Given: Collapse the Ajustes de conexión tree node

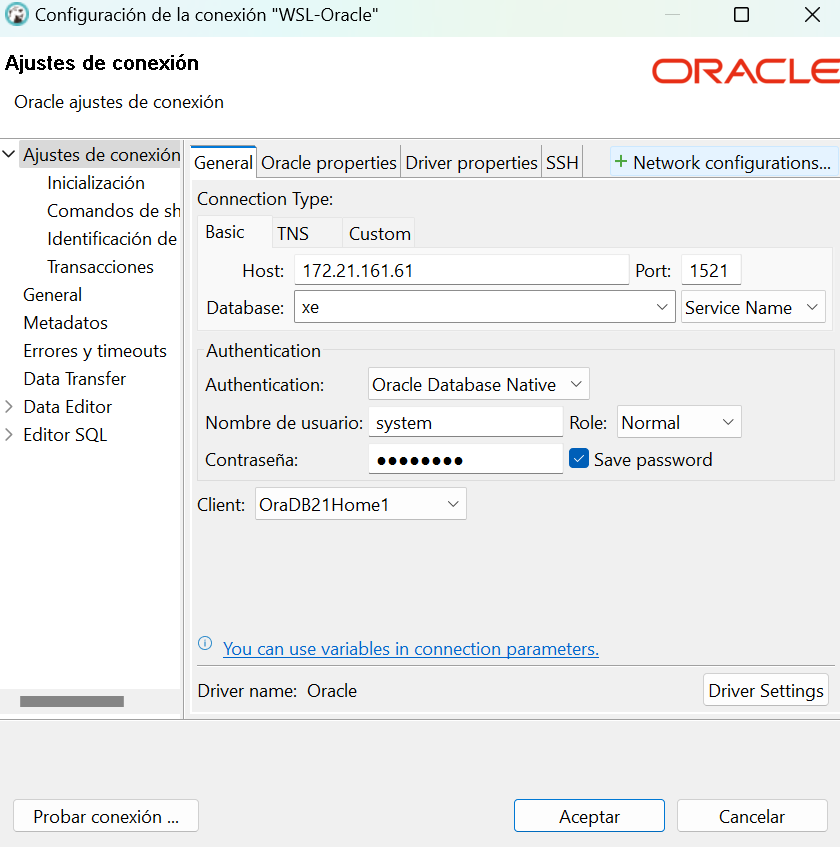Looking at the screenshot, I should [9, 154].
